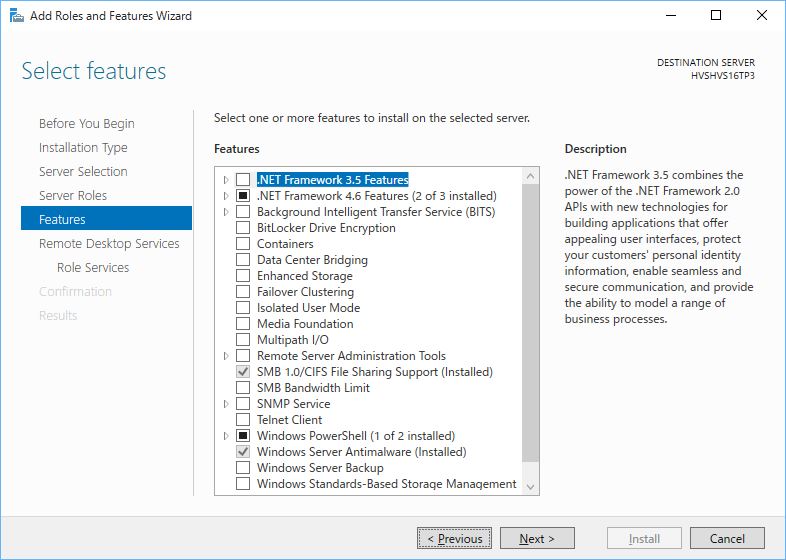786x560 pixels.
Task: Go to Before You Begin step
Action: point(87,123)
